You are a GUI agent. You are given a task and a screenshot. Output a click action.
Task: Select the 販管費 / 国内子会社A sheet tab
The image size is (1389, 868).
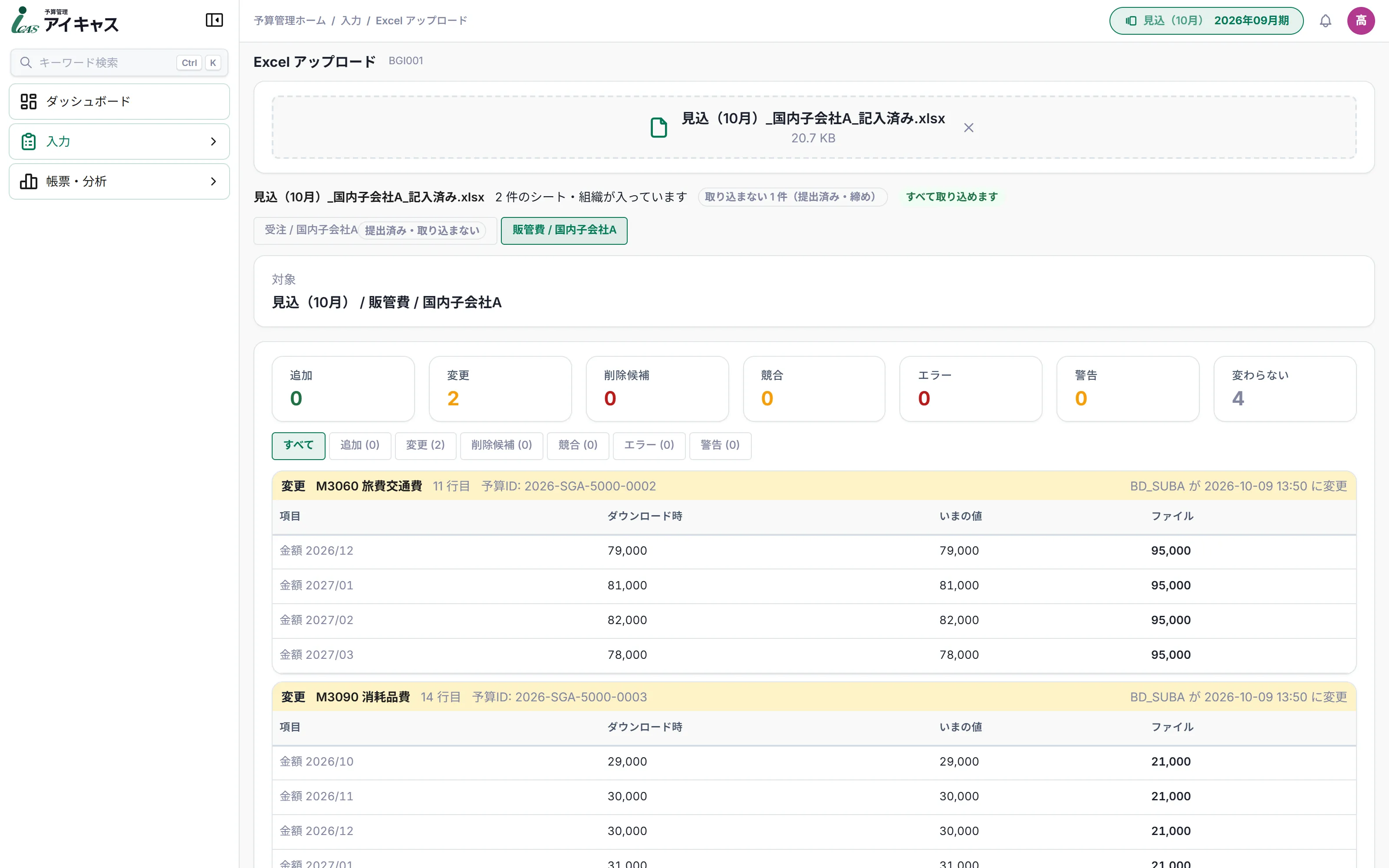(564, 231)
